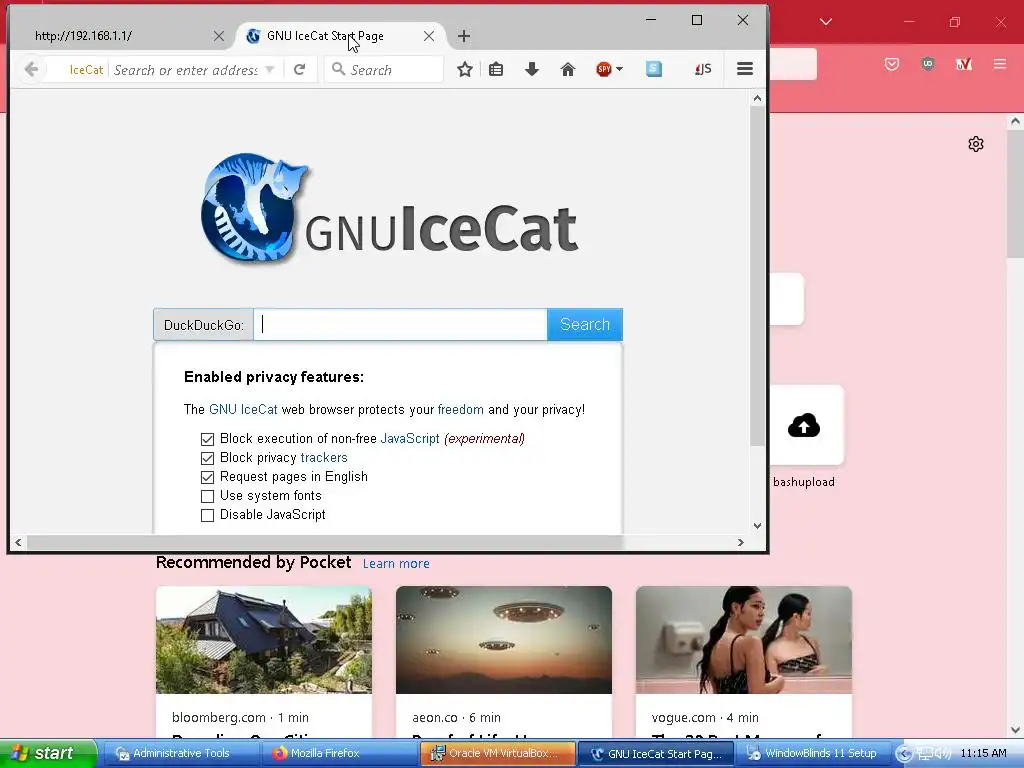The width and height of the screenshot is (1024, 768).
Task: Open the downloads arrow in IceCat
Action: [532, 69]
